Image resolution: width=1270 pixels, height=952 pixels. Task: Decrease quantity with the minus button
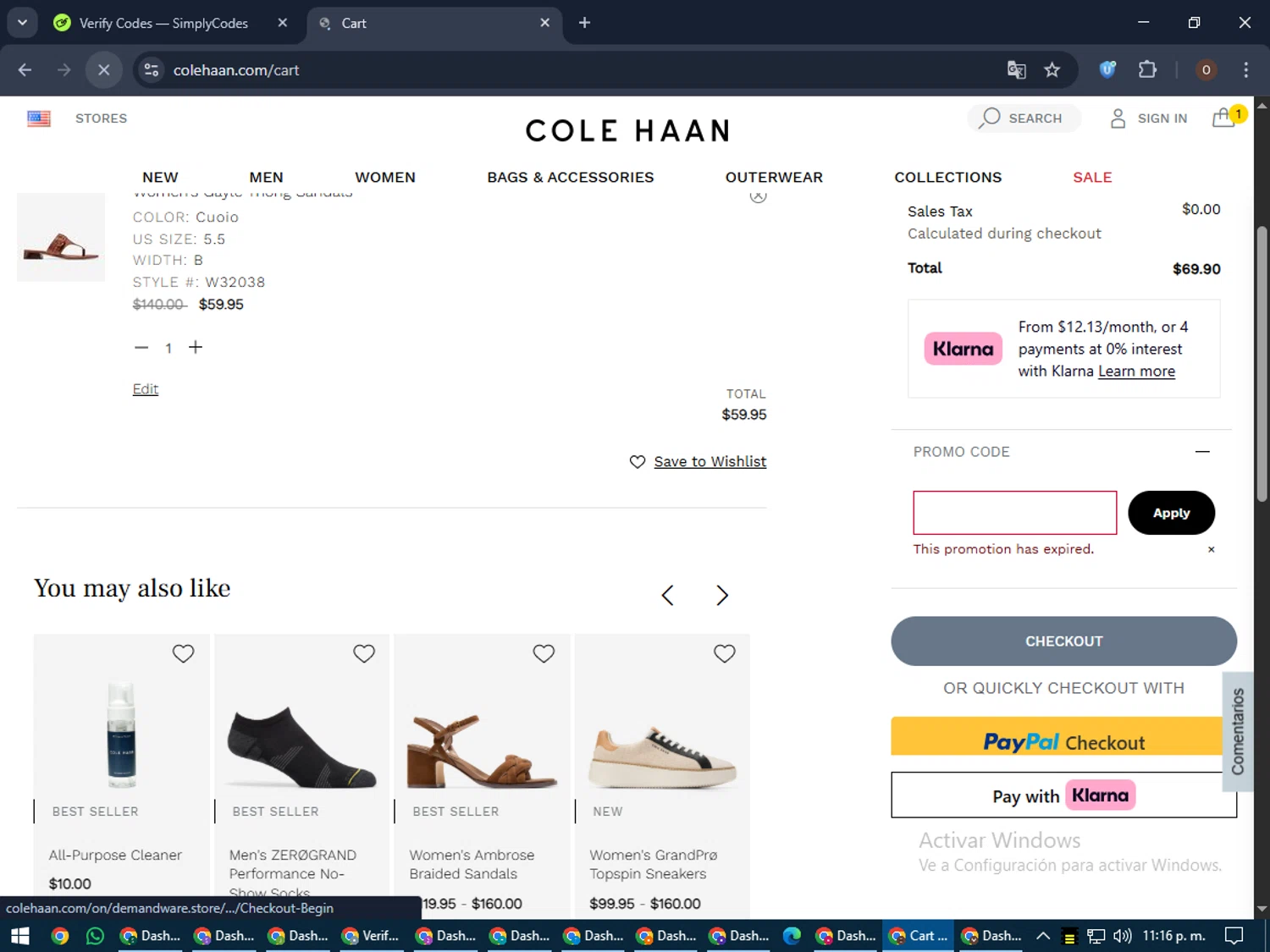(141, 348)
